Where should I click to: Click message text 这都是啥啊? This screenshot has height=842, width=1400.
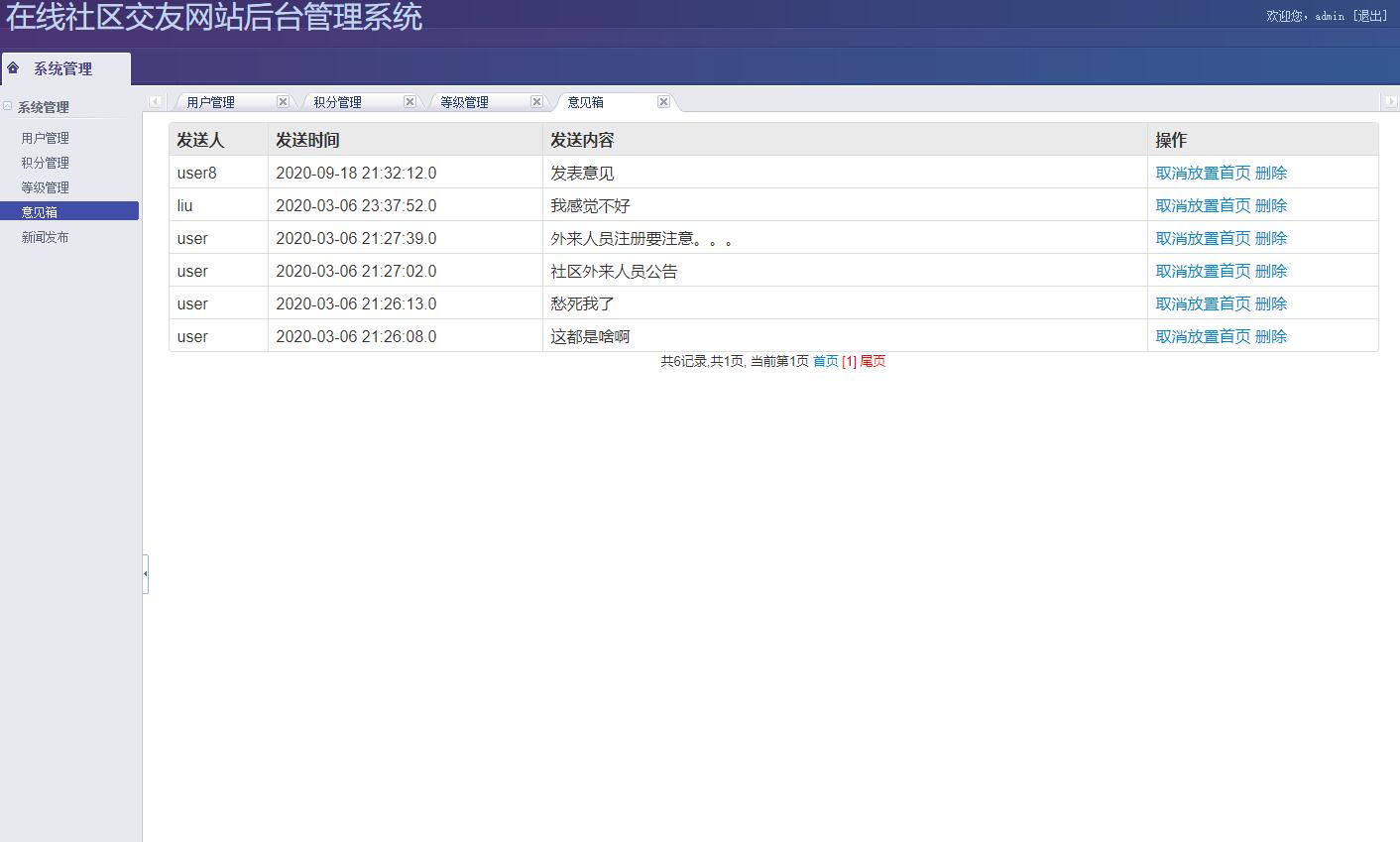(x=590, y=336)
